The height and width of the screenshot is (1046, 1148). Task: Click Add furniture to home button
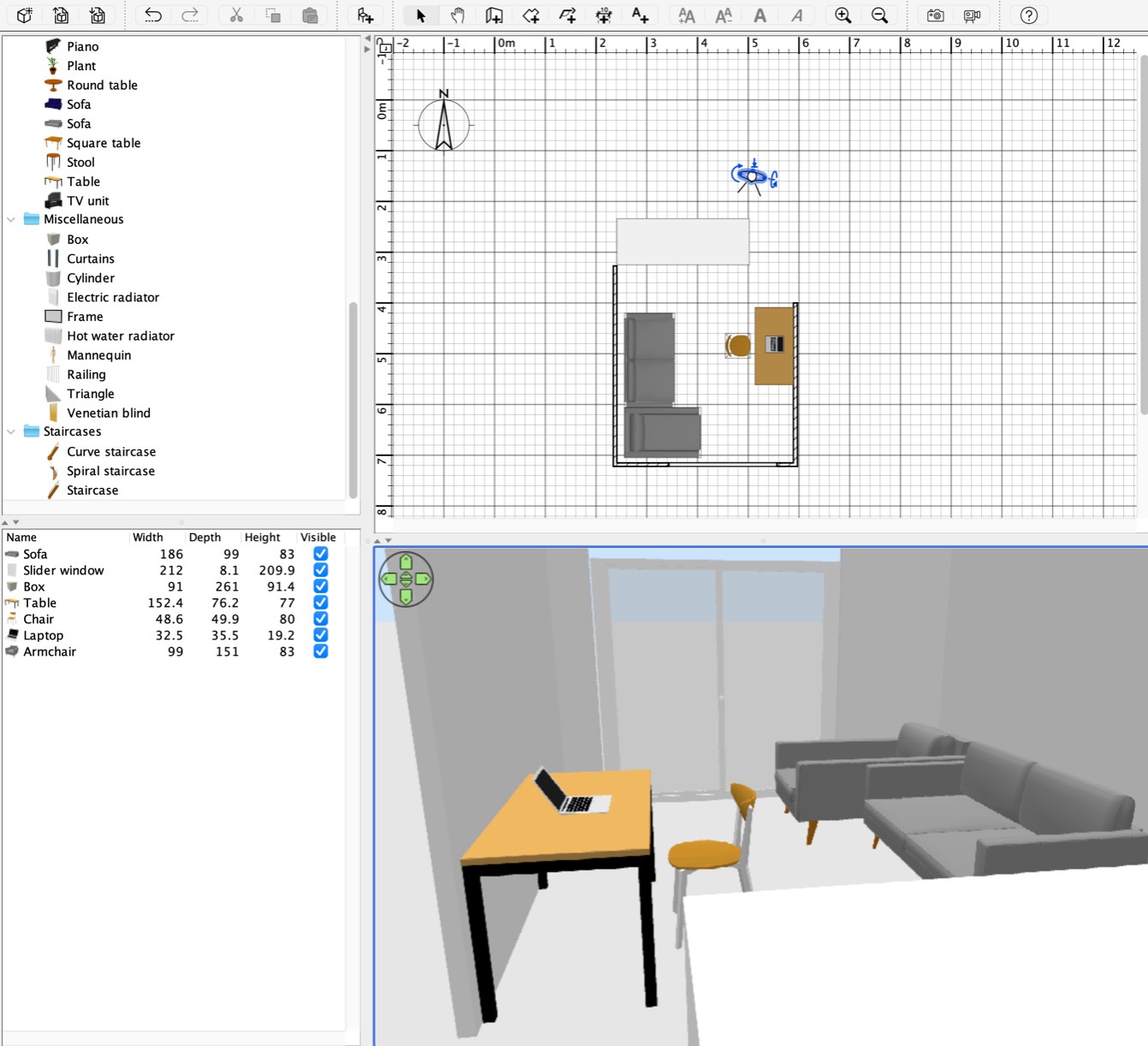pyautogui.click(x=366, y=15)
